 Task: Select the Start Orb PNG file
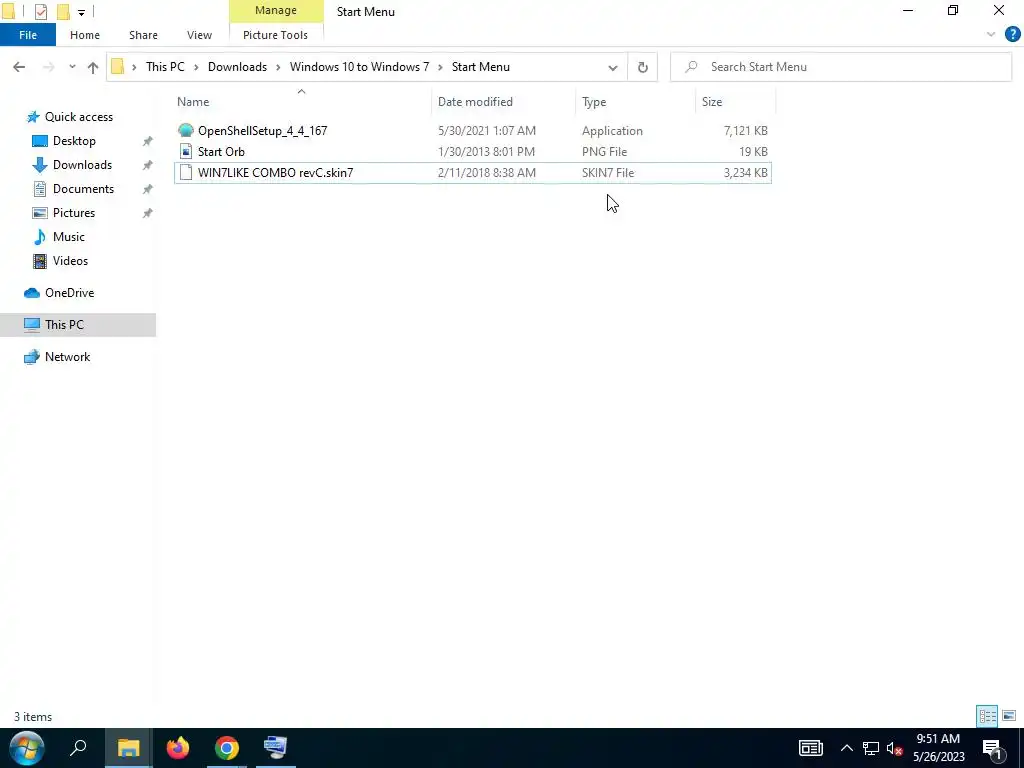click(473, 152)
